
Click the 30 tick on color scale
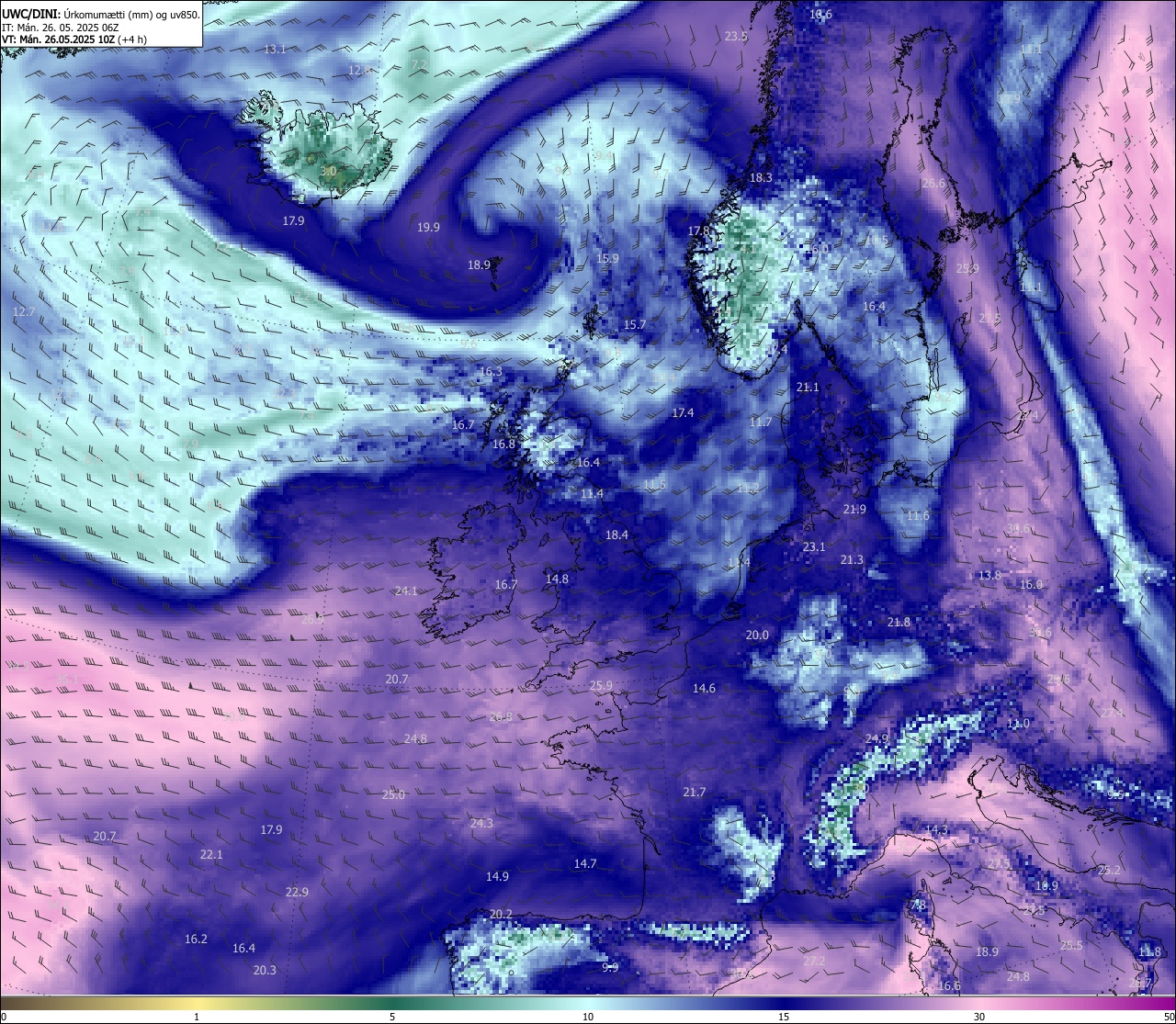979,1016
